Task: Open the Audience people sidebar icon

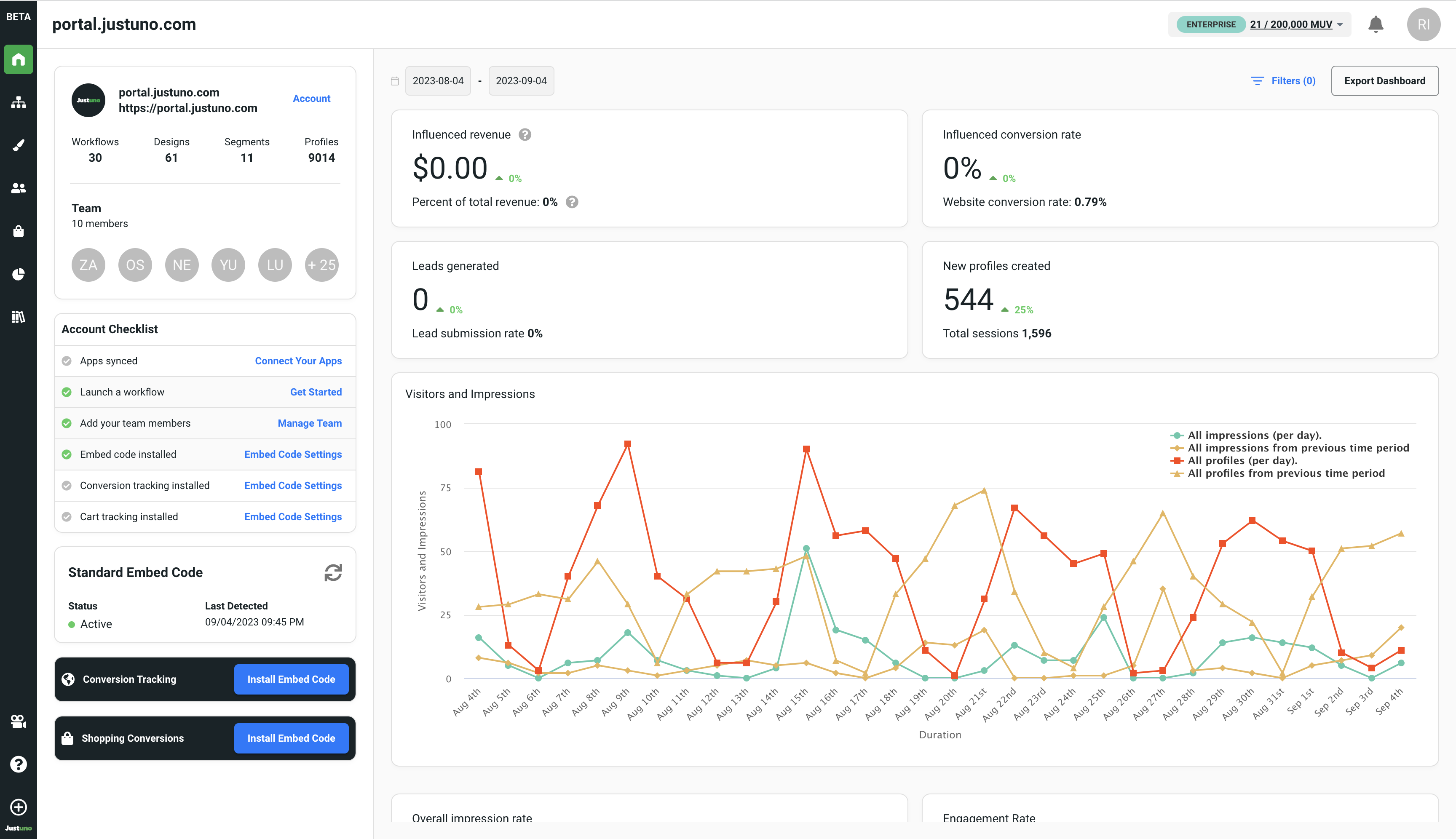Action: [19, 188]
